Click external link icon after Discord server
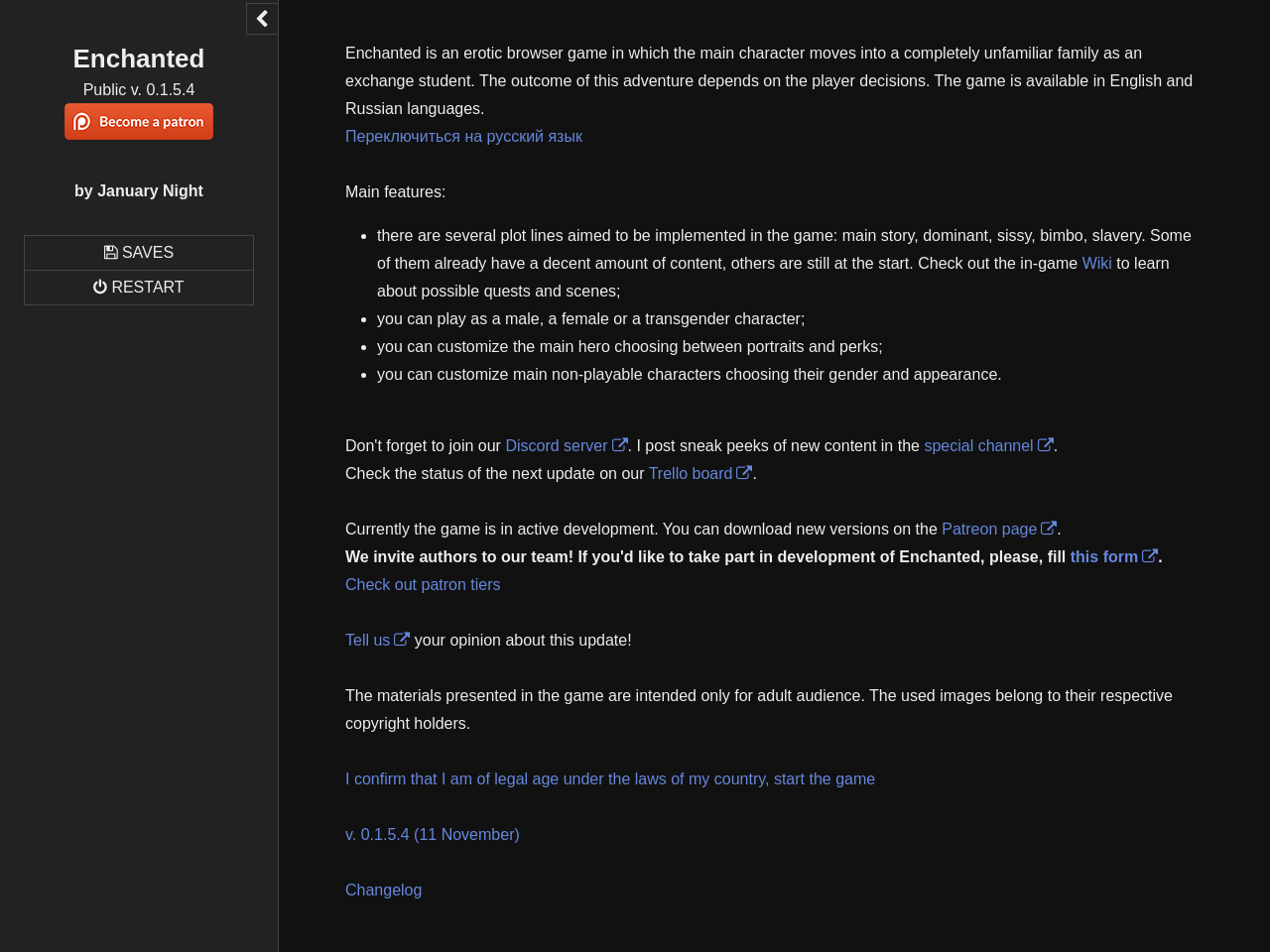The image size is (1270, 952). click(x=620, y=445)
